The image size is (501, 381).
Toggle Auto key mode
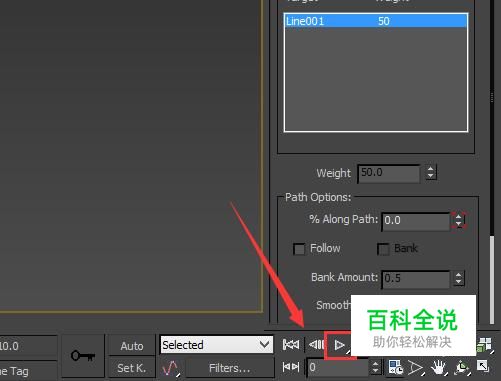click(132, 346)
